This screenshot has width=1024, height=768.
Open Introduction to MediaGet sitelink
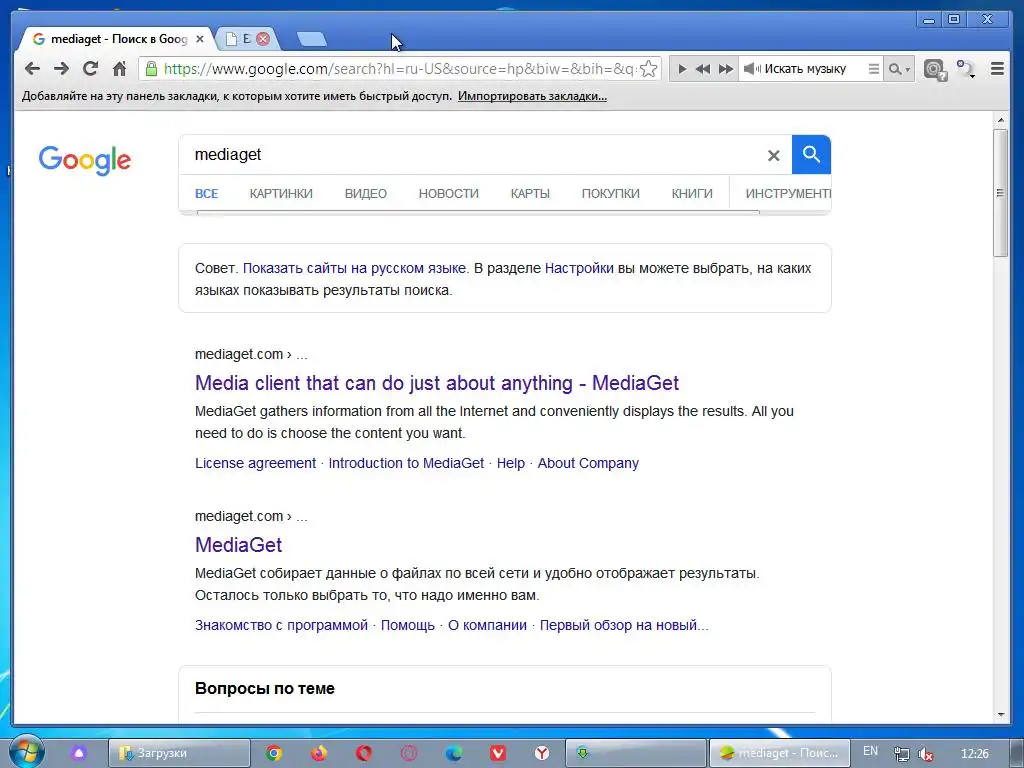[406, 463]
